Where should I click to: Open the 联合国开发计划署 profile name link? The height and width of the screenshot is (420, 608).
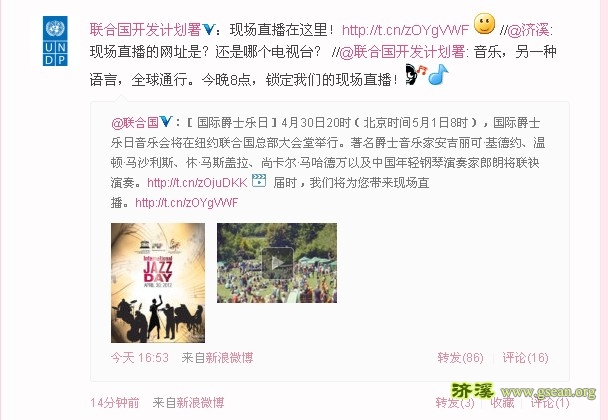click(x=145, y=29)
